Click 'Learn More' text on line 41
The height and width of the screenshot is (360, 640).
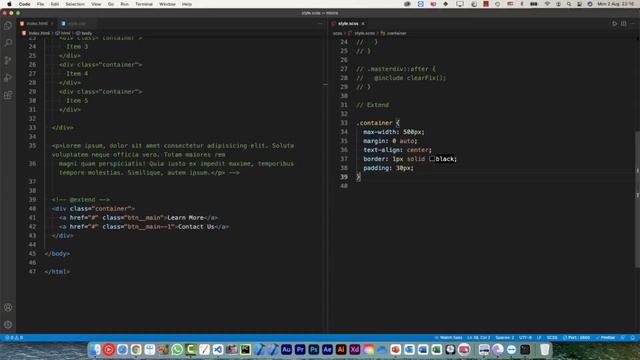tap(185, 218)
